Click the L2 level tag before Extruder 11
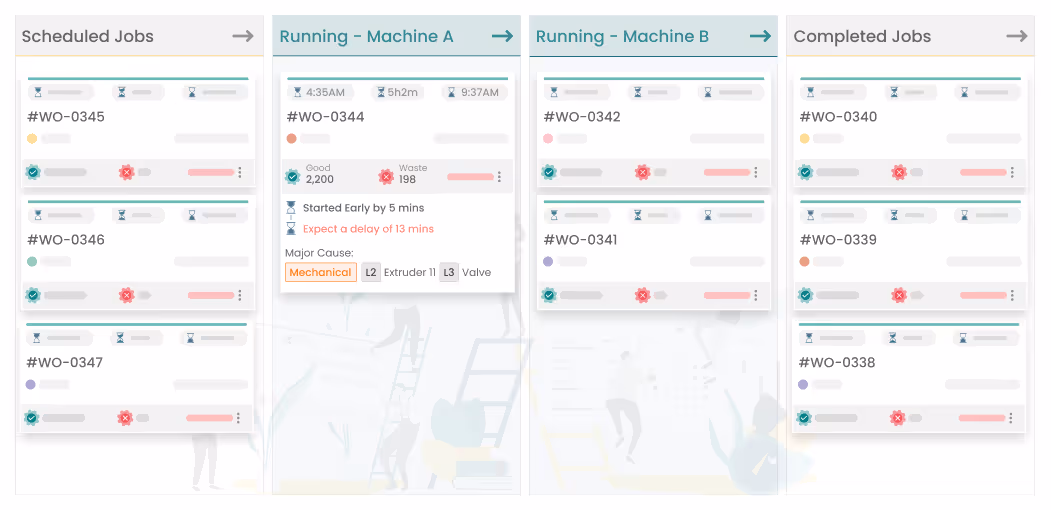Viewport: 1051px width, 510px height. (371, 272)
